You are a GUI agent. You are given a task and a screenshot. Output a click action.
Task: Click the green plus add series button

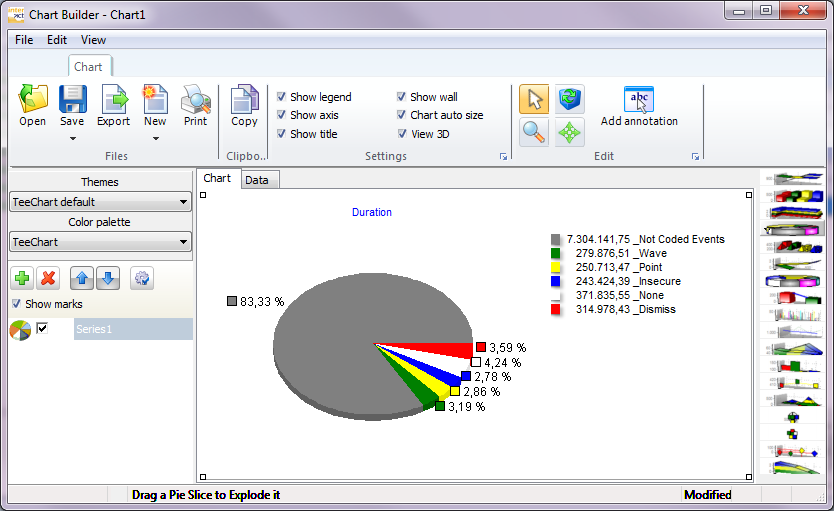[x=22, y=278]
